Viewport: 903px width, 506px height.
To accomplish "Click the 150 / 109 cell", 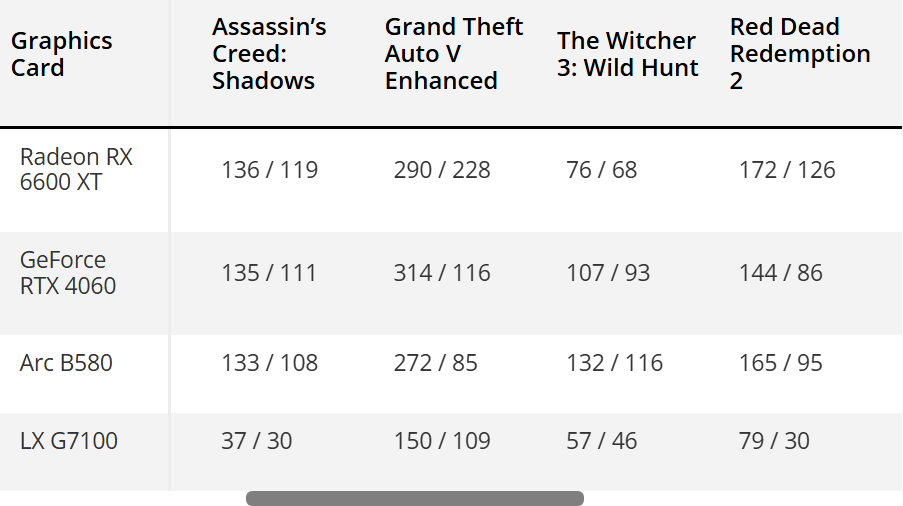I will 442,441.
